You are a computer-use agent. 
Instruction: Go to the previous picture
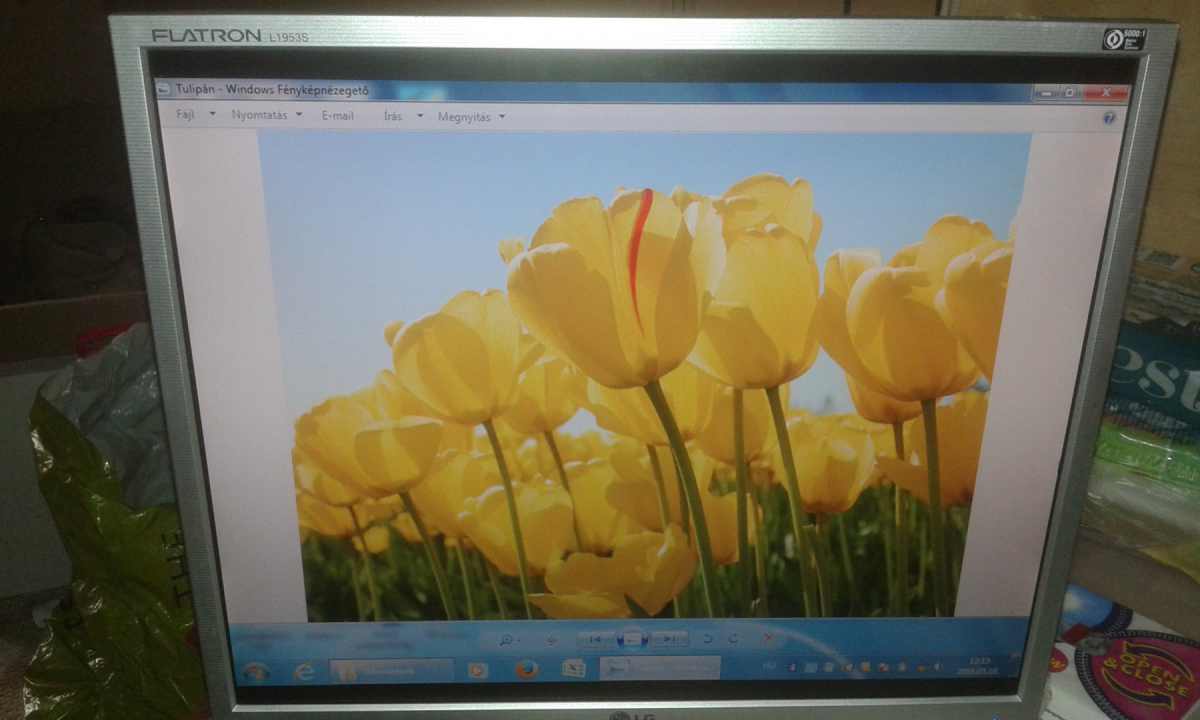tap(596, 638)
